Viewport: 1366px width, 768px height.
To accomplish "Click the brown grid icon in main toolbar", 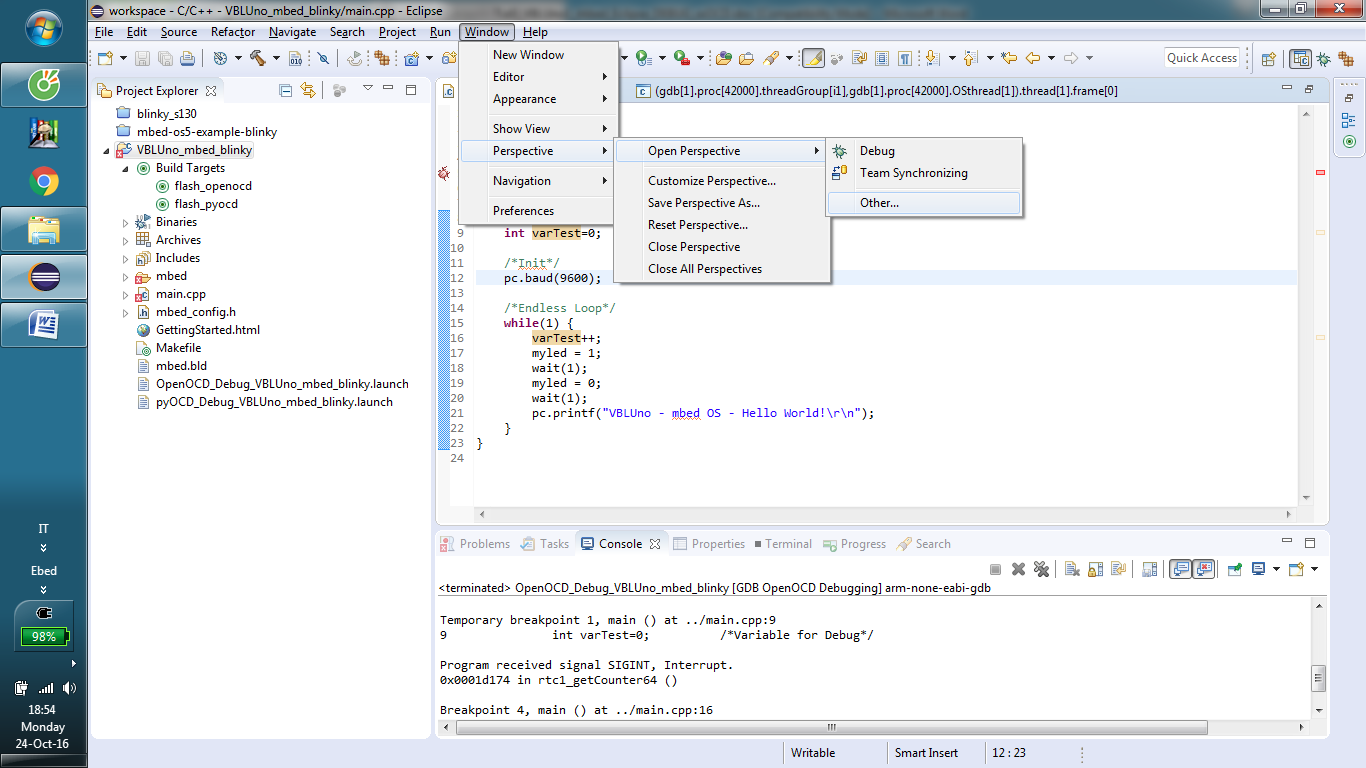I will tap(381, 58).
